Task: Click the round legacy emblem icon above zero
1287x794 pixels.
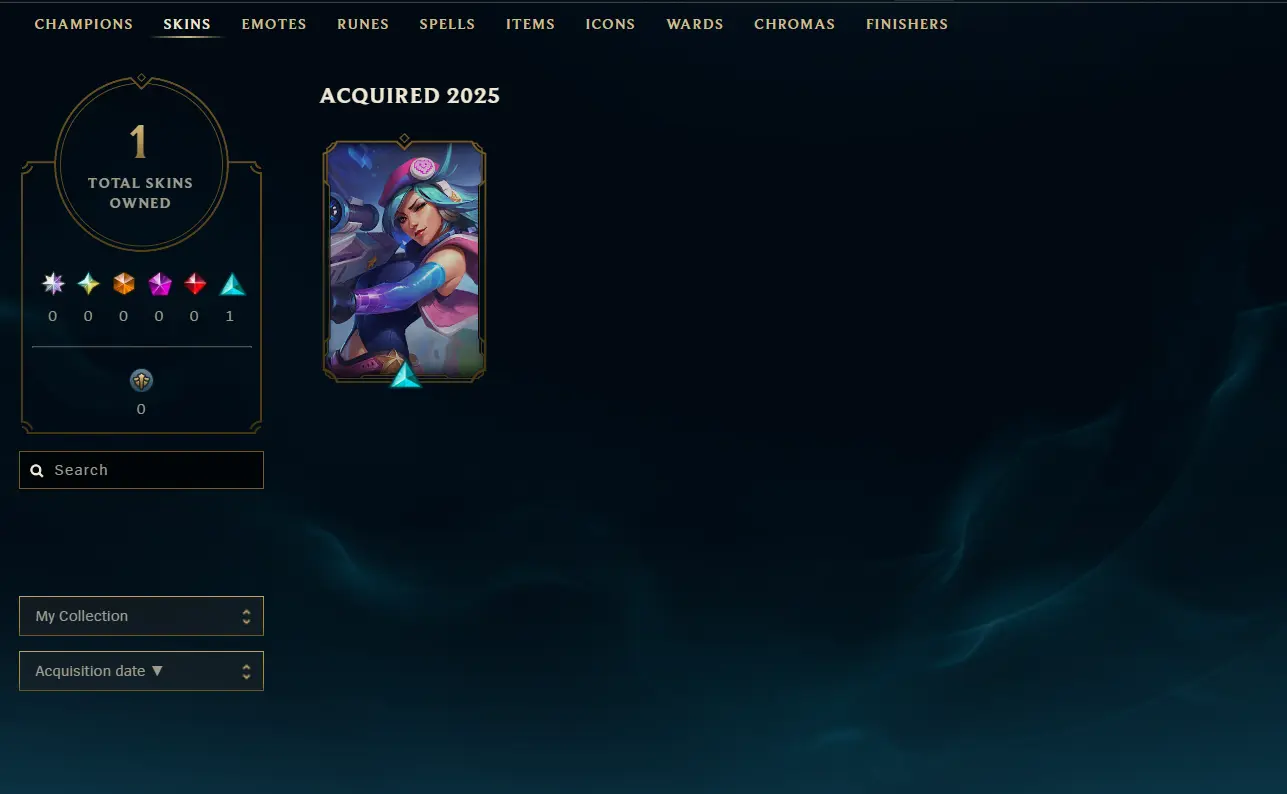Action: click(x=141, y=380)
